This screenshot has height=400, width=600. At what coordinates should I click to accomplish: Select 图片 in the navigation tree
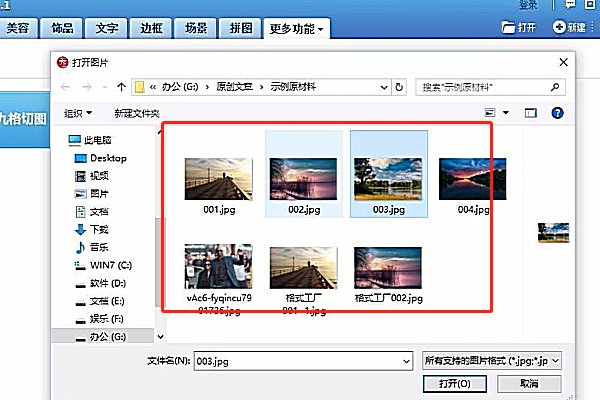coord(91,194)
